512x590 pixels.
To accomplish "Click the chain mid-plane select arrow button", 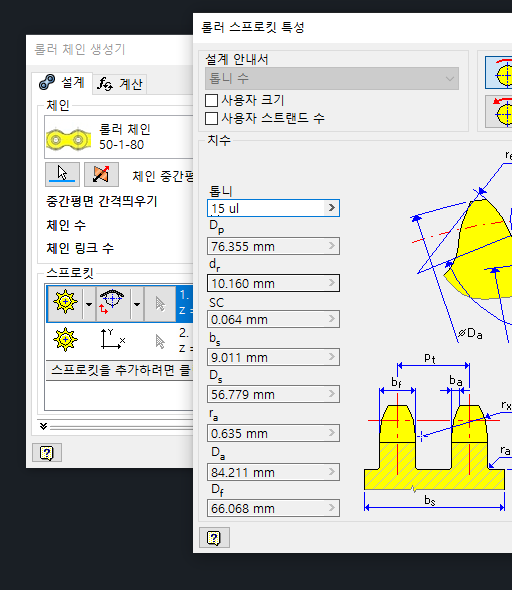I will [62, 174].
